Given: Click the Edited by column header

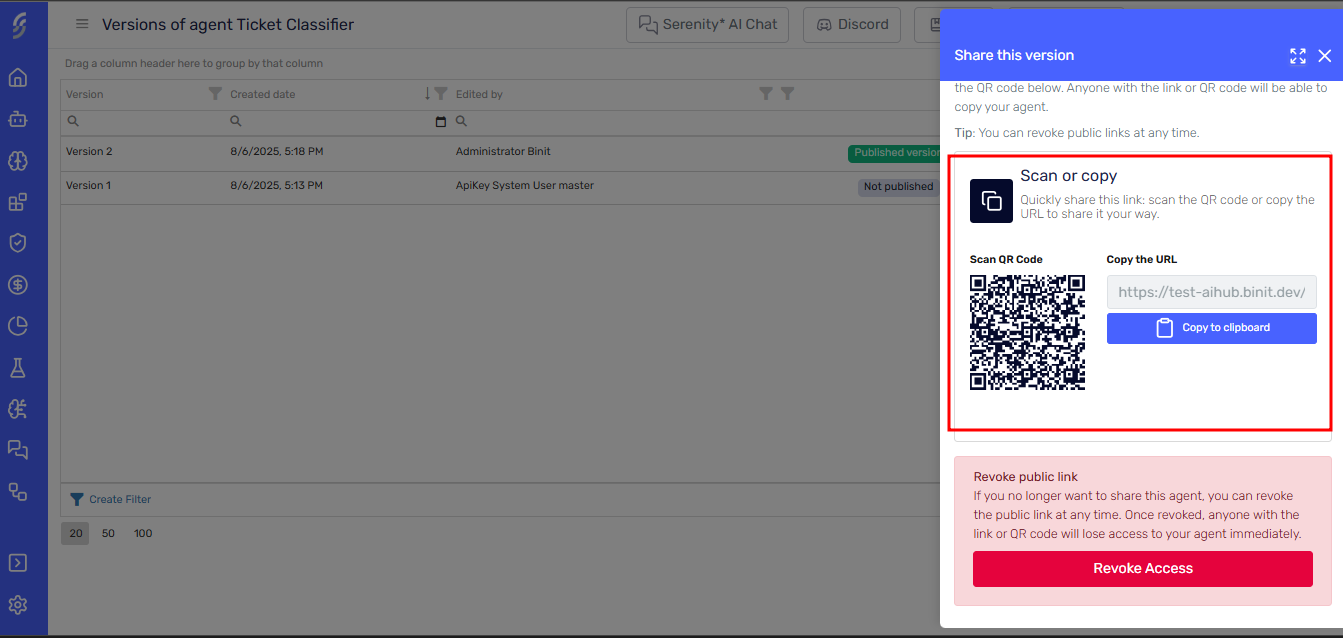Looking at the screenshot, I should (479, 94).
